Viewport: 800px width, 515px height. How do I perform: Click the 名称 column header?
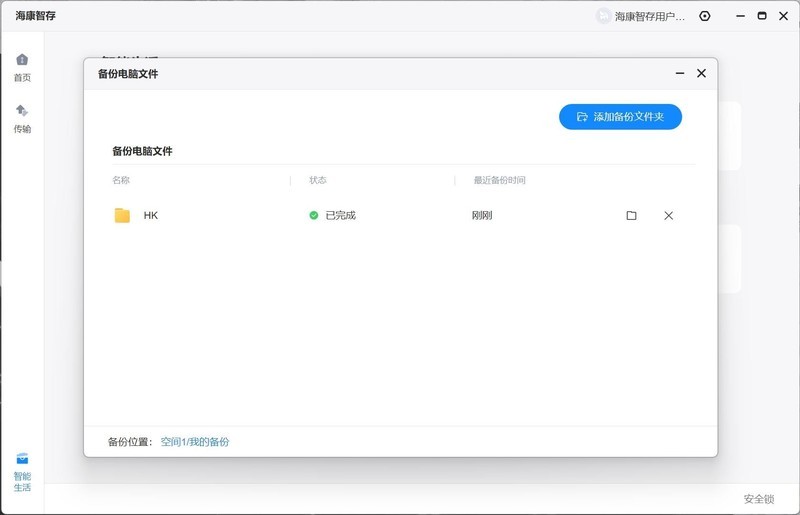click(x=121, y=180)
